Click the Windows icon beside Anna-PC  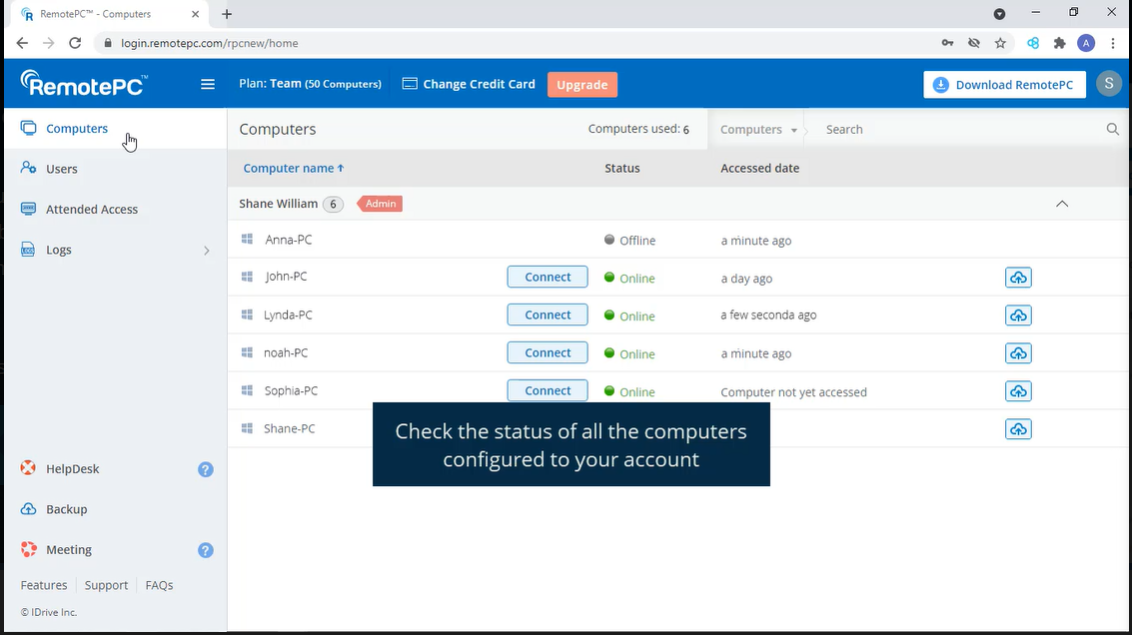pyautogui.click(x=247, y=239)
